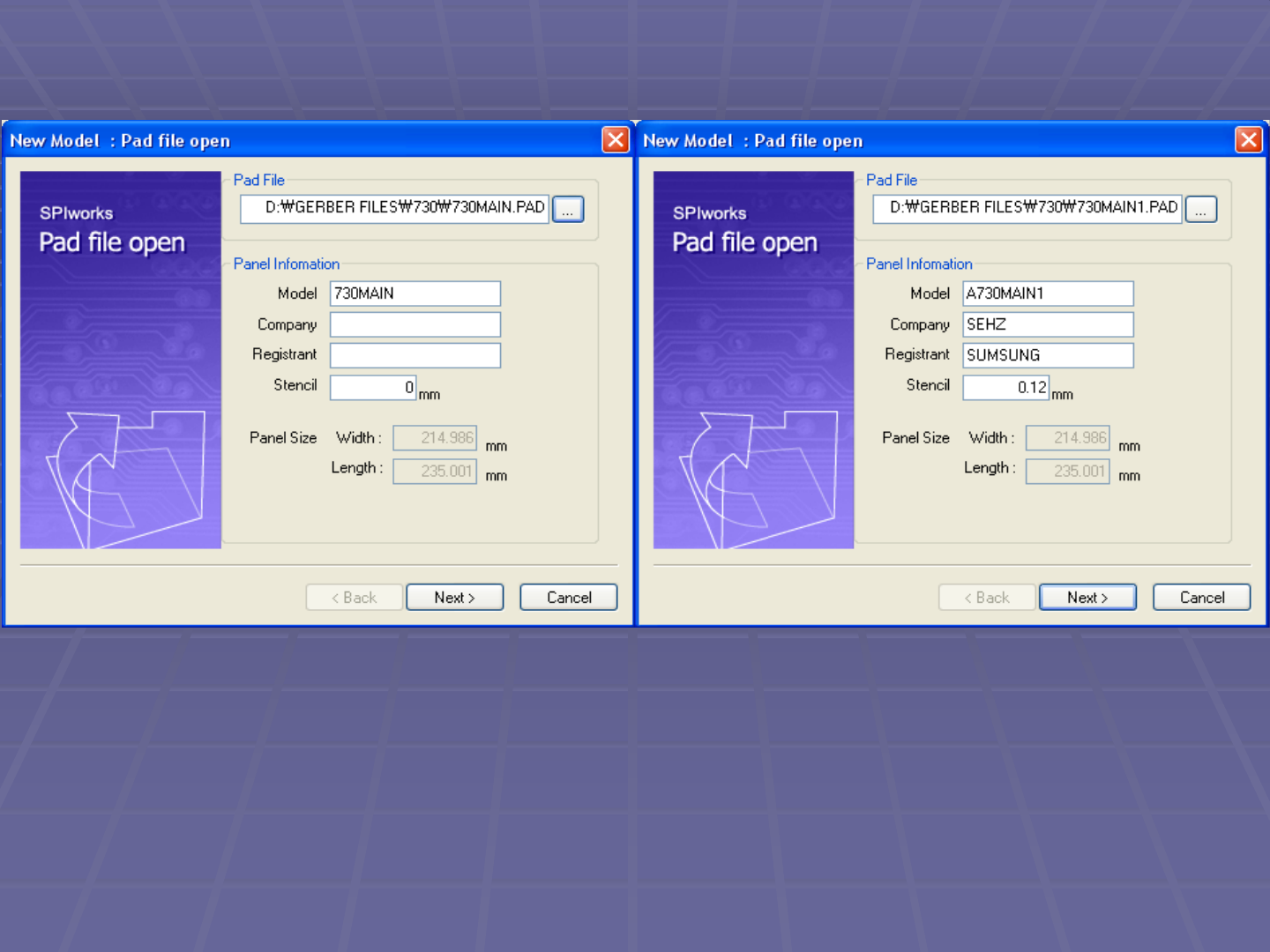The width and height of the screenshot is (1270, 952).
Task: Close the dialog with company SEHZ
Action: pos(1248,140)
